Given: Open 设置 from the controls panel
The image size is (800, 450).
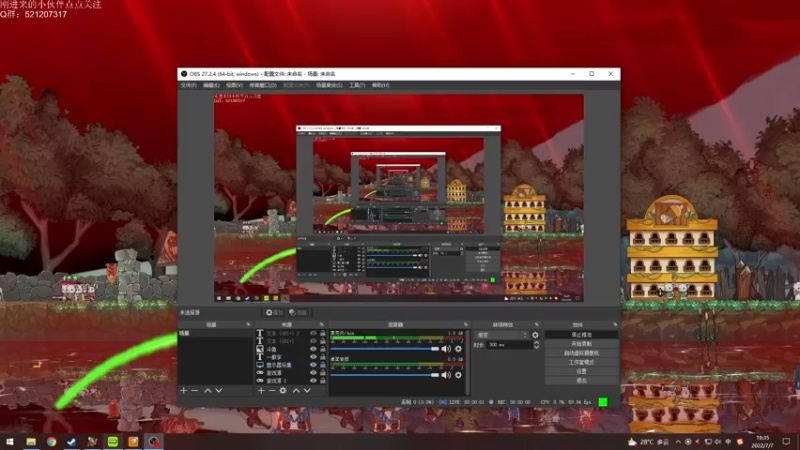Looking at the screenshot, I should [x=582, y=371].
